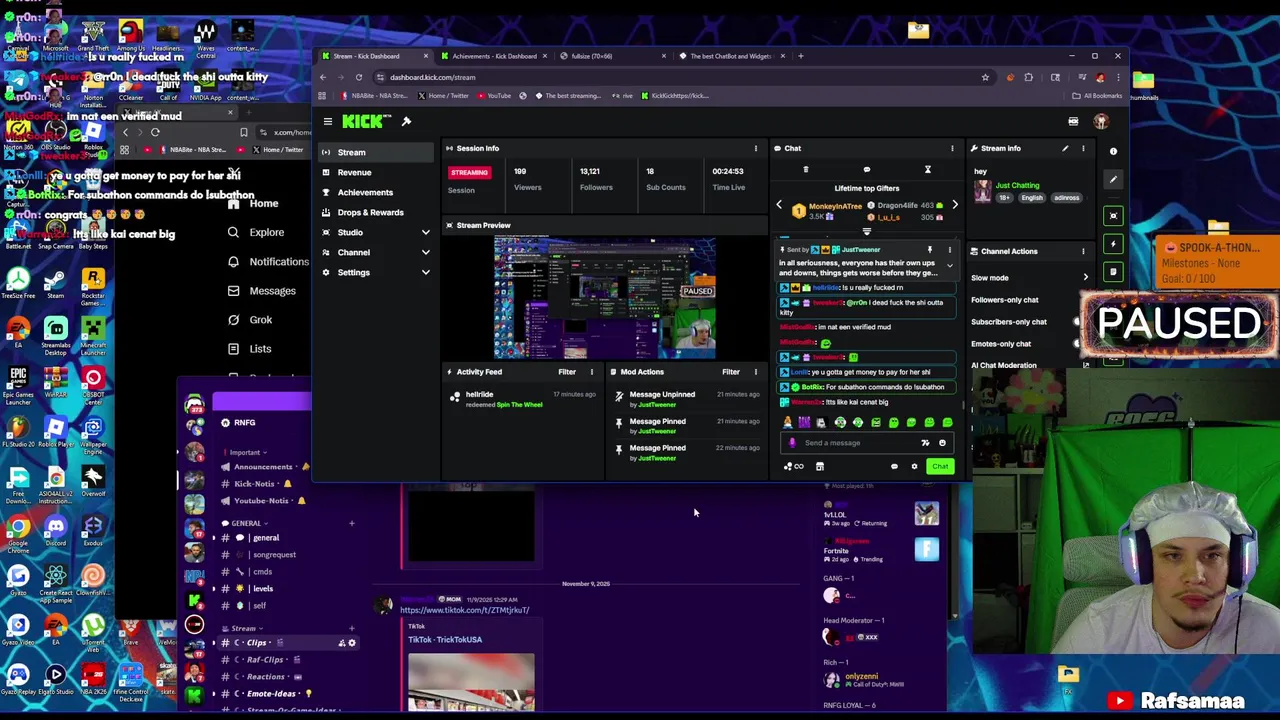
Task: Click the hourglass icon in Chat toolbar
Action: (927, 170)
